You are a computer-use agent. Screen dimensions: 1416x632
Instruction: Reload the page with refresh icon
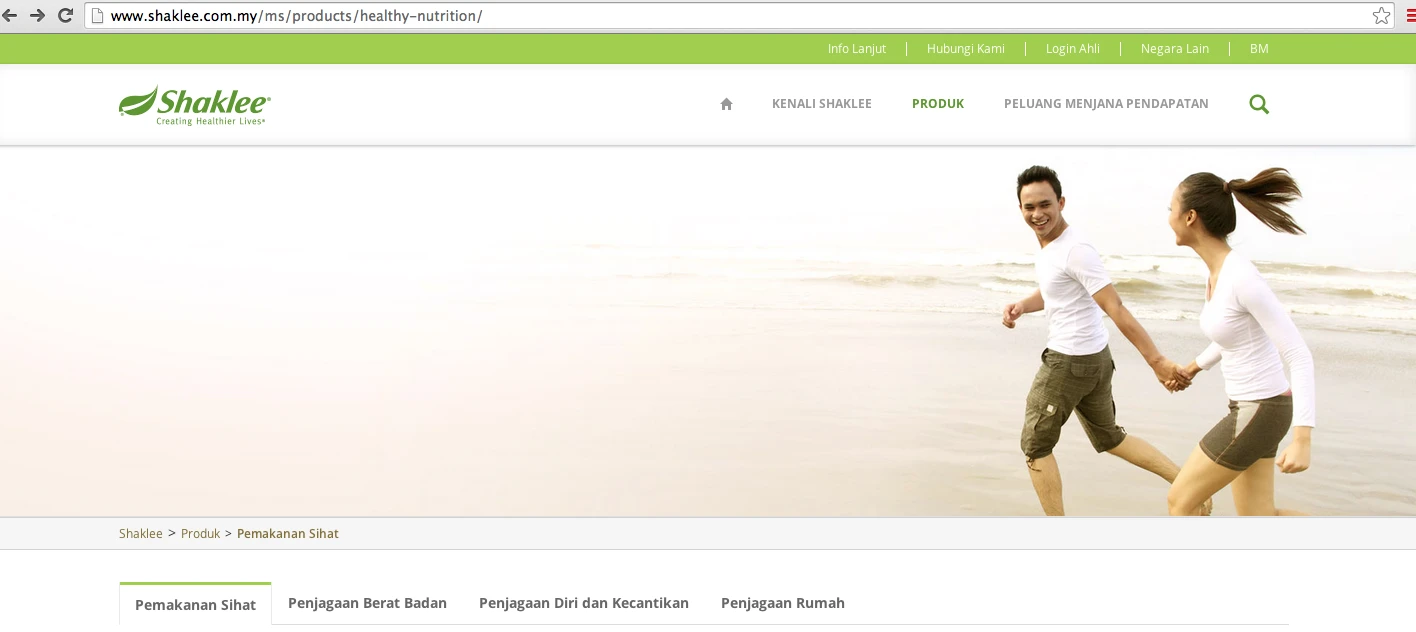pos(66,15)
